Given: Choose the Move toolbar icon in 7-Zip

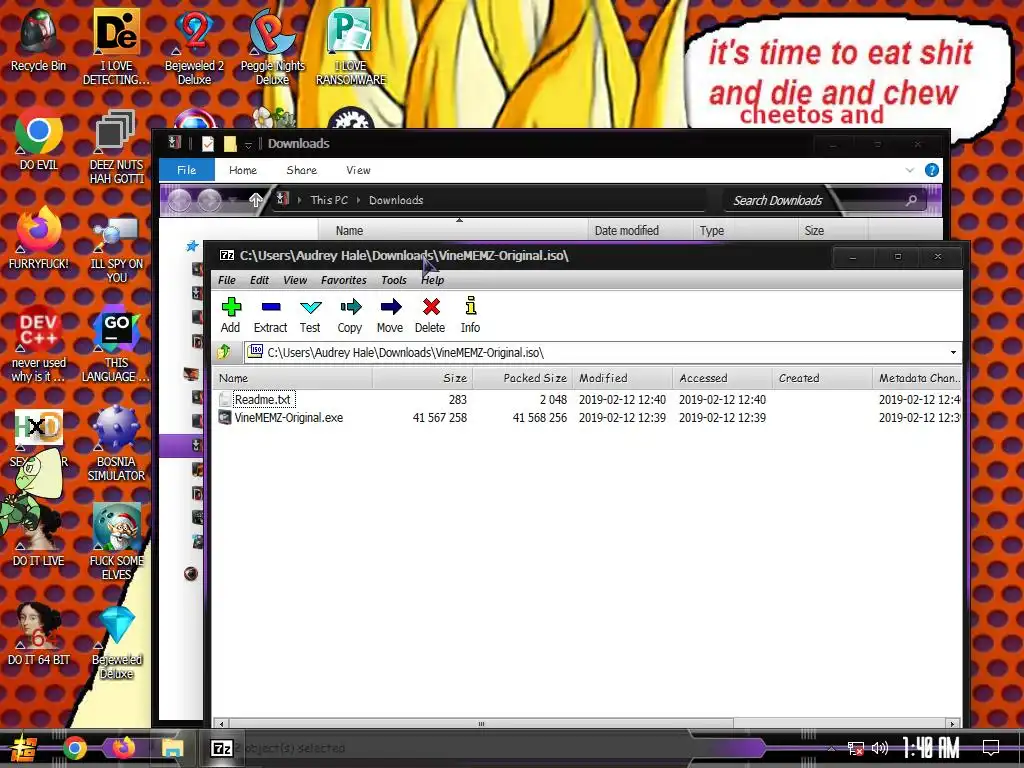Looking at the screenshot, I should (390, 315).
